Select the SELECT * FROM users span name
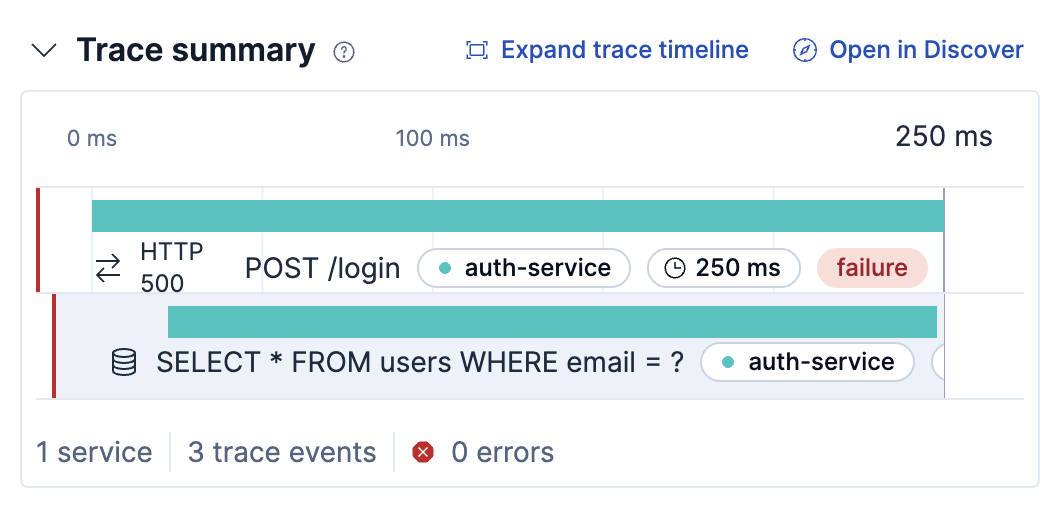The width and height of the screenshot is (1060, 512). coord(420,362)
